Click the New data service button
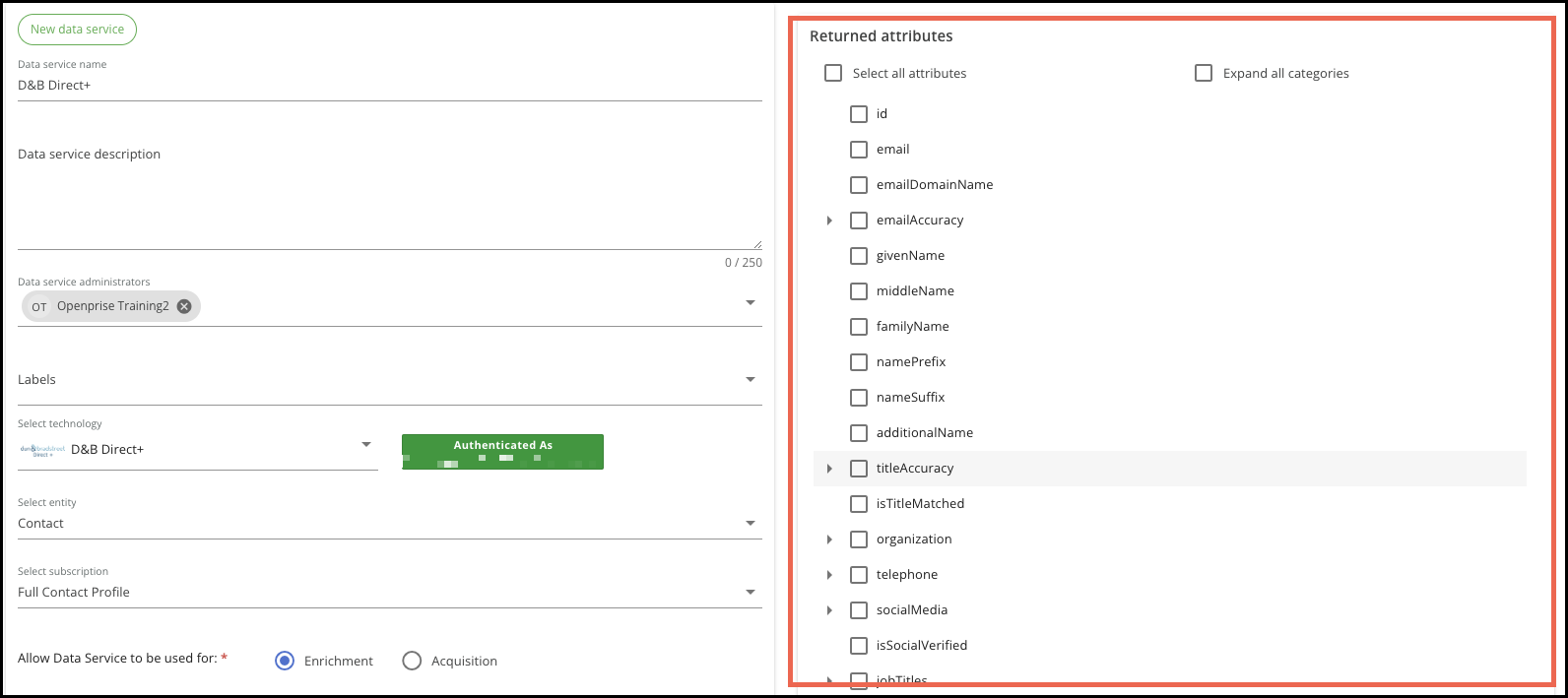This screenshot has height=698, width=1568. point(77,30)
